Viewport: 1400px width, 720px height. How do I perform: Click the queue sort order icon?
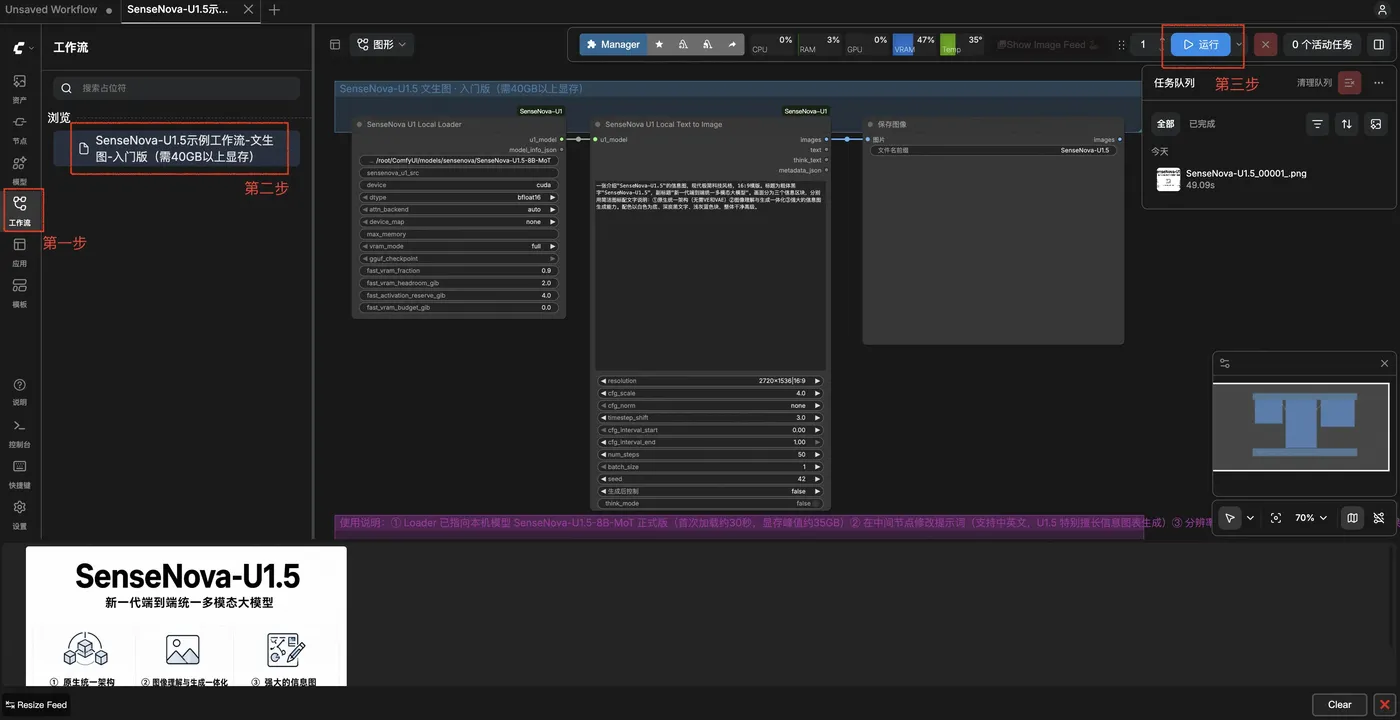[1347, 124]
